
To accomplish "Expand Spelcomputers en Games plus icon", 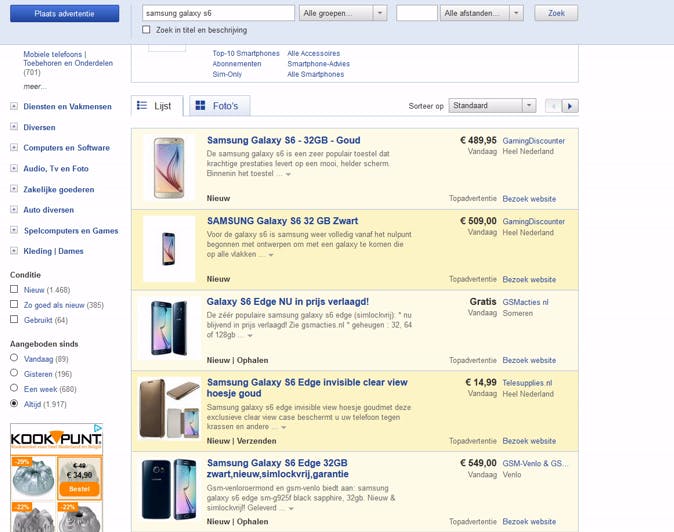I will 14,230.
